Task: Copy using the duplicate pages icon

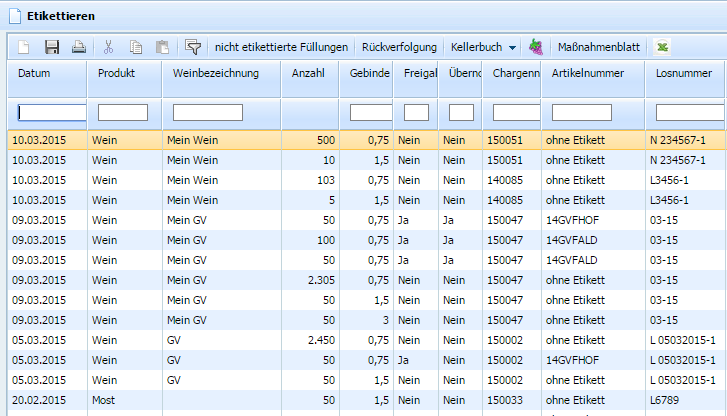Action: [135, 47]
